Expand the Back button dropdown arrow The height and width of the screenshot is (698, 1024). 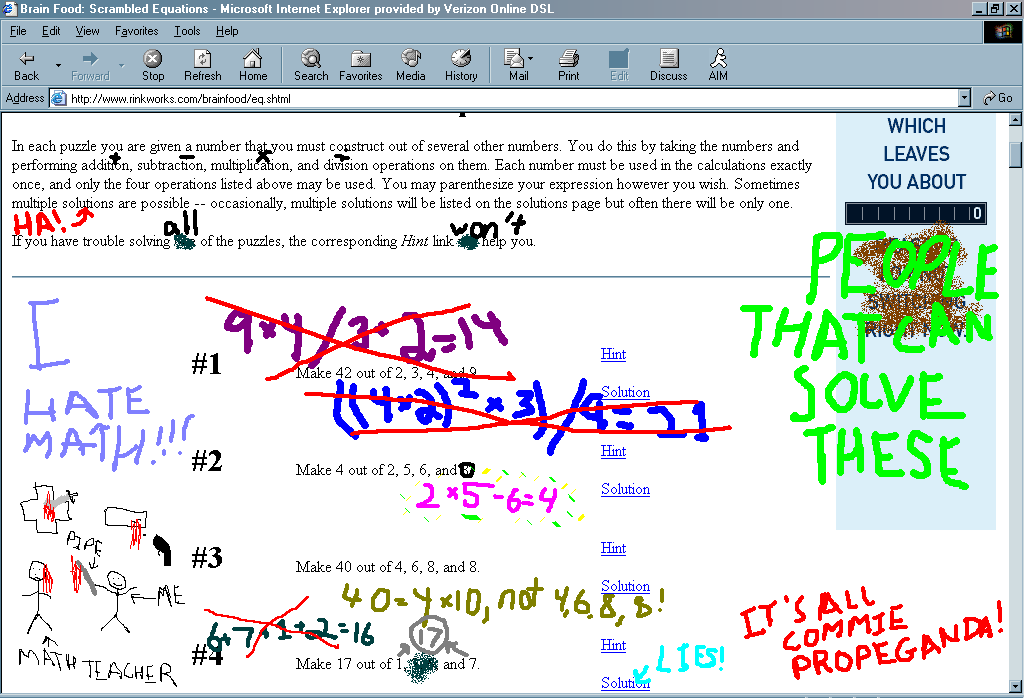(x=57, y=64)
